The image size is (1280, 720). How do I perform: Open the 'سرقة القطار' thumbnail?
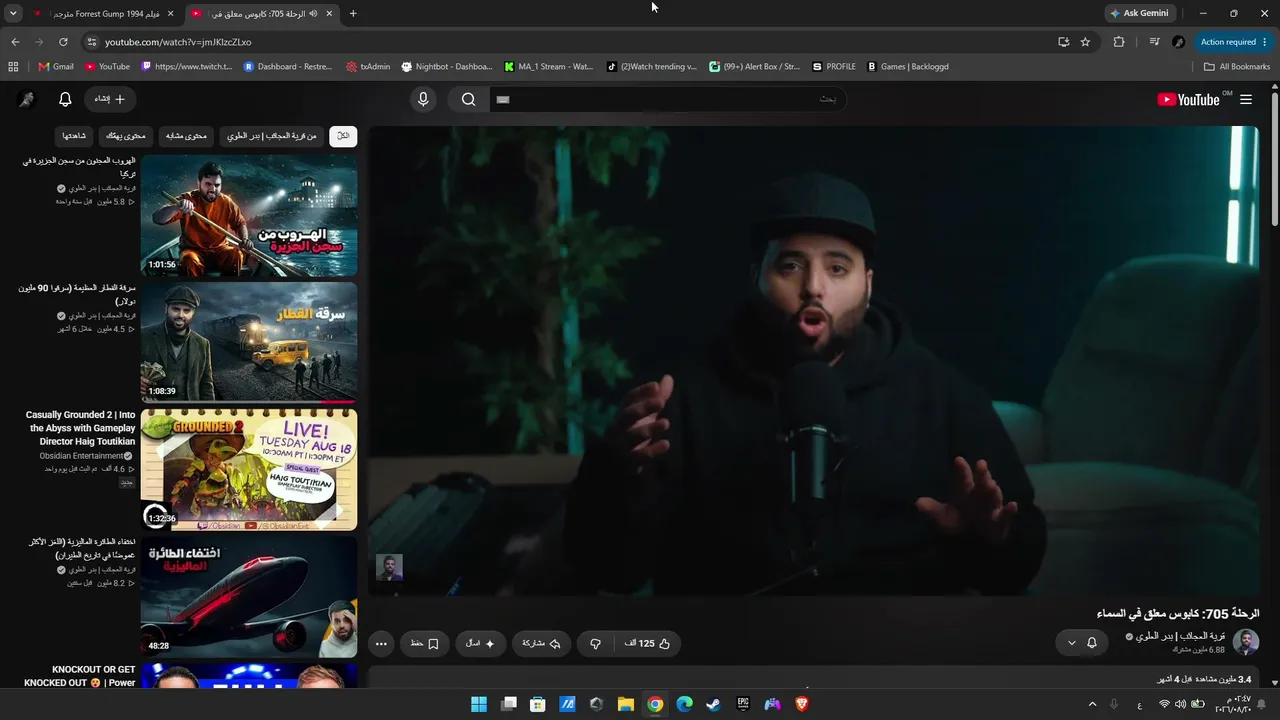click(x=249, y=342)
